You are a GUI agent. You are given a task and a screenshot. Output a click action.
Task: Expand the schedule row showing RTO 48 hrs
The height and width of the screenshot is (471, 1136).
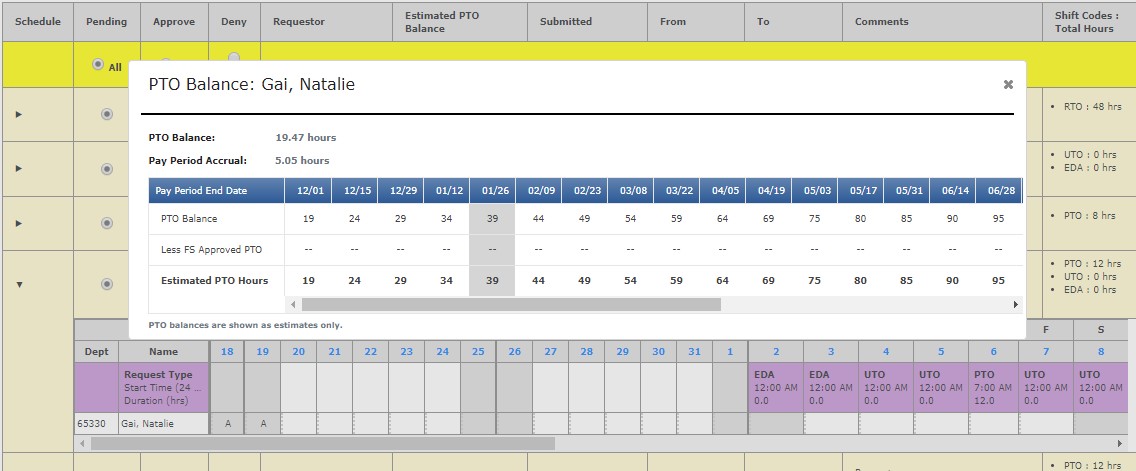click(x=18, y=114)
